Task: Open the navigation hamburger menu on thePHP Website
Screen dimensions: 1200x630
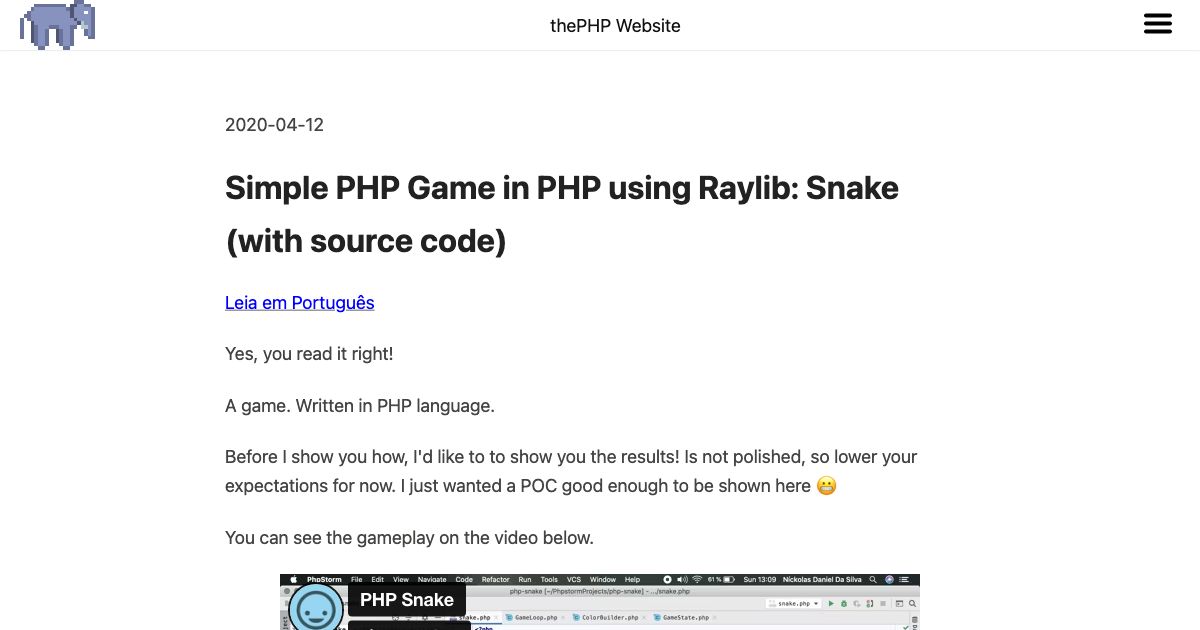Action: click(1158, 23)
